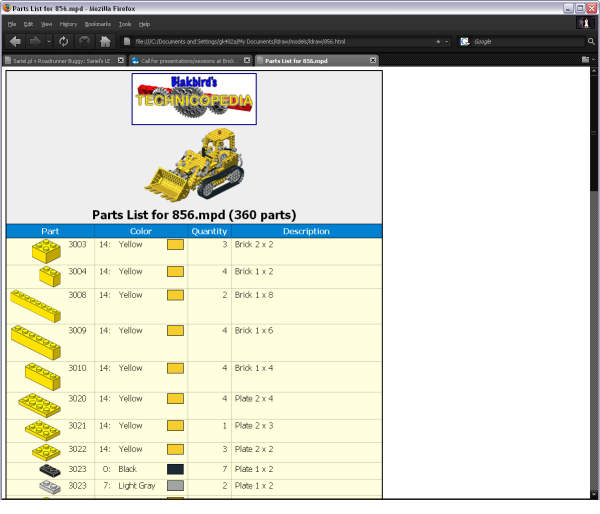Click part number 3020
Viewport: 600px width, 514px height.
pyautogui.click(x=77, y=399)
